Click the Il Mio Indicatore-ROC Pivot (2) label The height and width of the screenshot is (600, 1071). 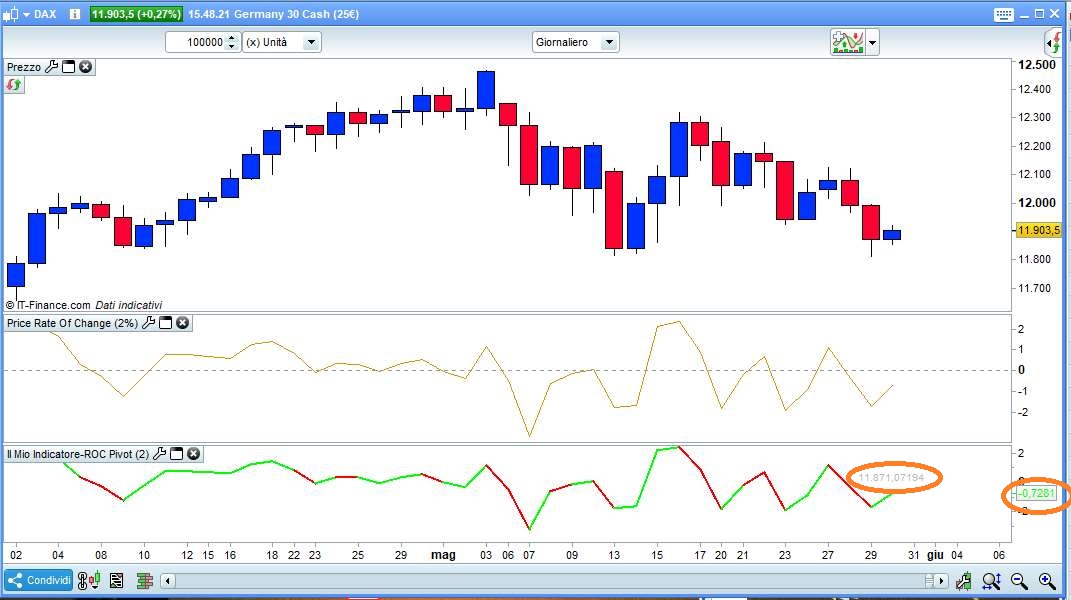[x=78, y=454]
